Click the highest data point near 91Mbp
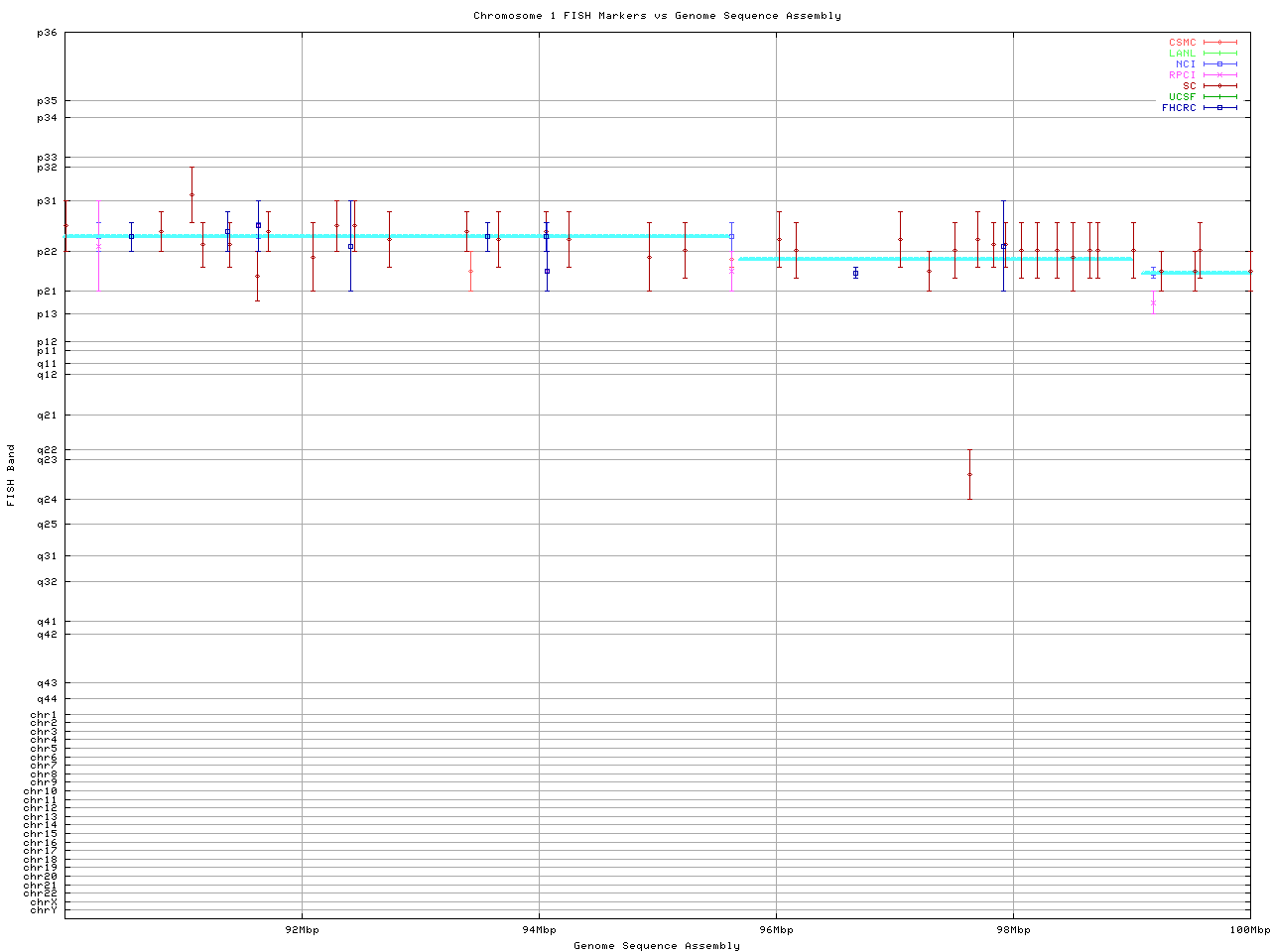The height and width of the screenshot is (952, 1270). coord(191,194)
